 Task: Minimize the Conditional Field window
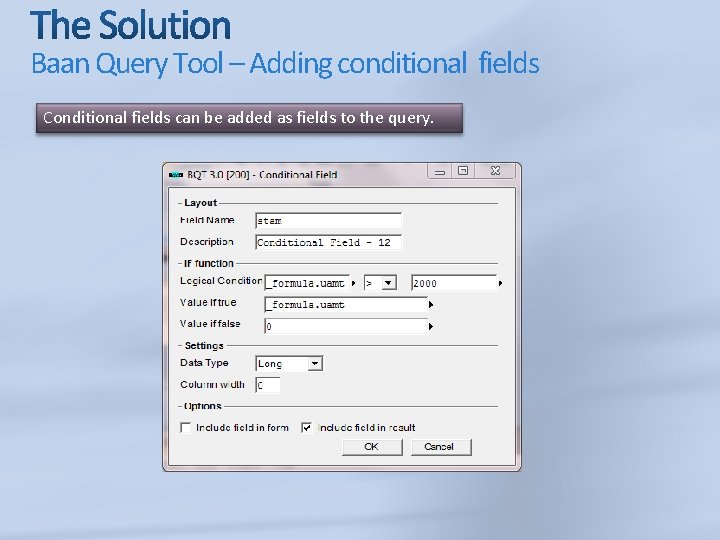(x=439, y=171)
